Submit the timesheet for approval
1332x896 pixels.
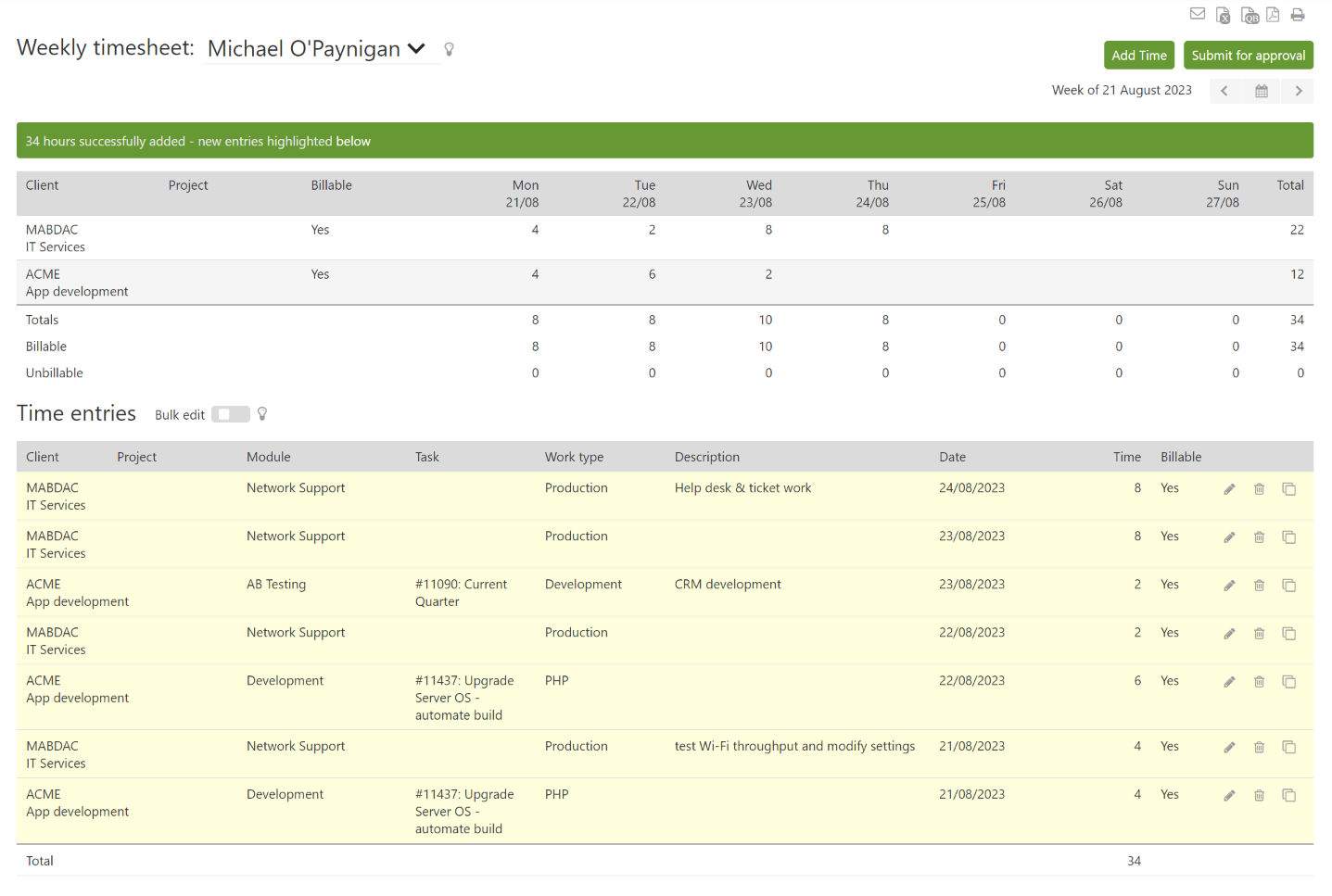[1248, 55]
